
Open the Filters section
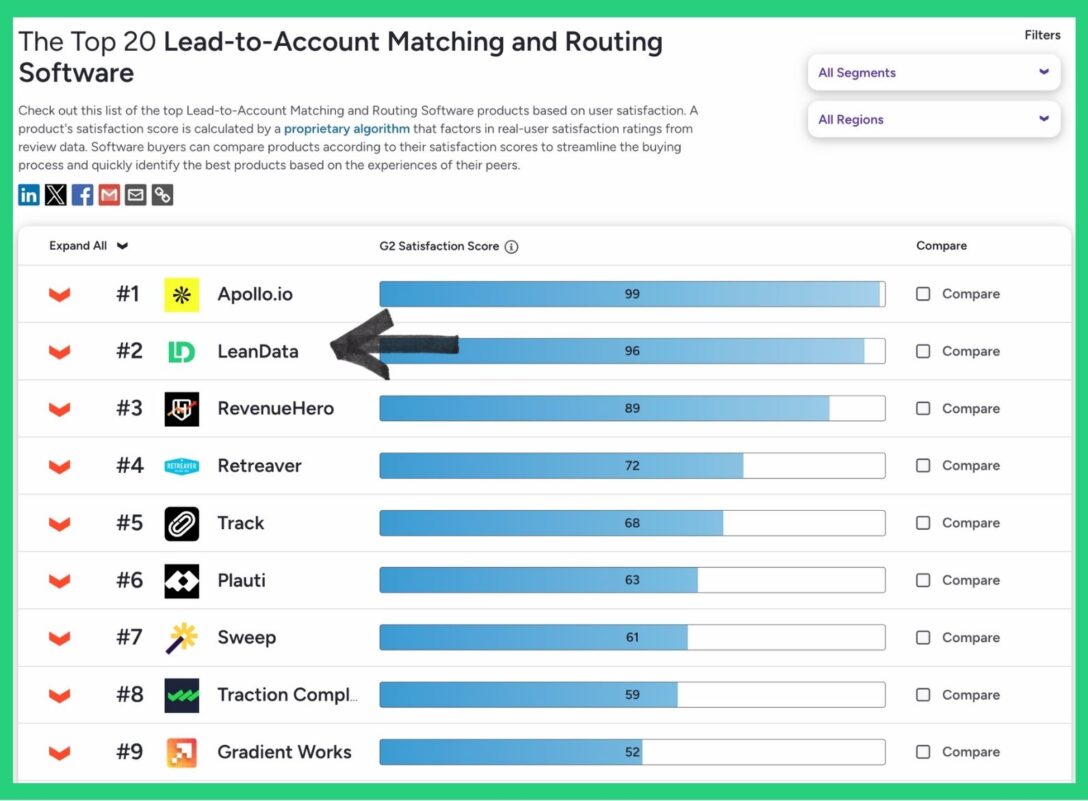[x=1042, y=34]
